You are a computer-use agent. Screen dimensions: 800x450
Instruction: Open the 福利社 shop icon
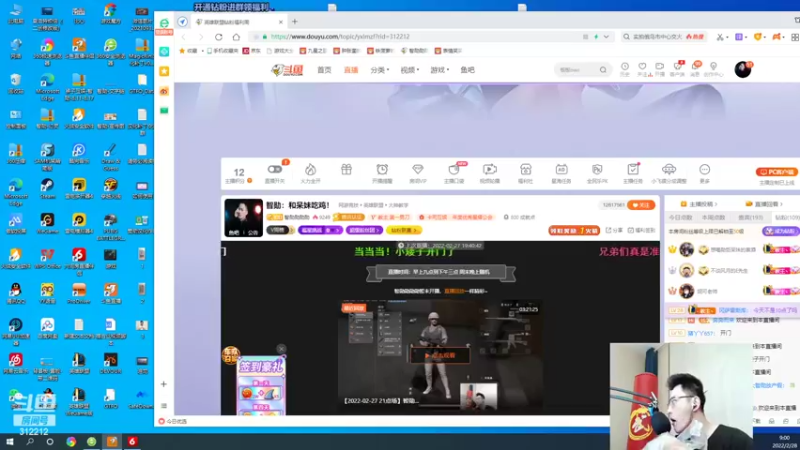(x=526, y=172)
